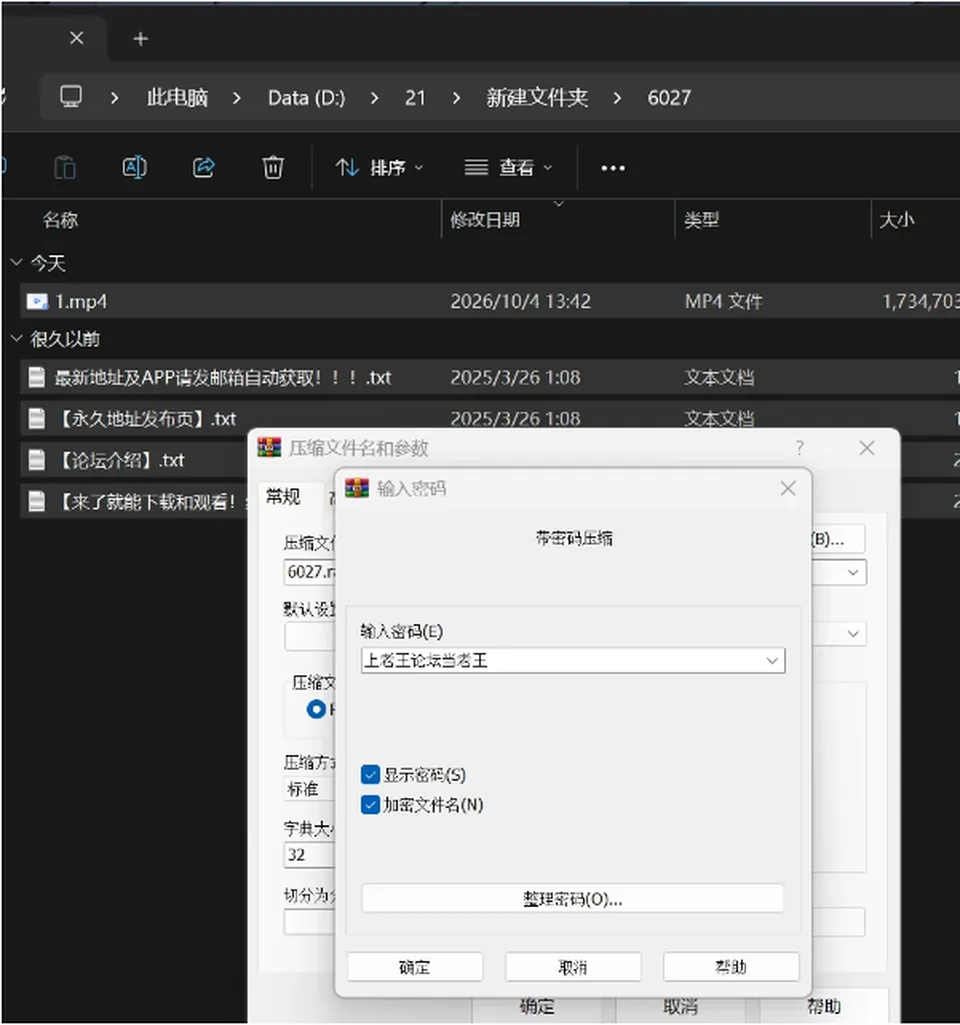
Task: Click the rename icon in Explorer toolbar
Action: tap(134, 168)
